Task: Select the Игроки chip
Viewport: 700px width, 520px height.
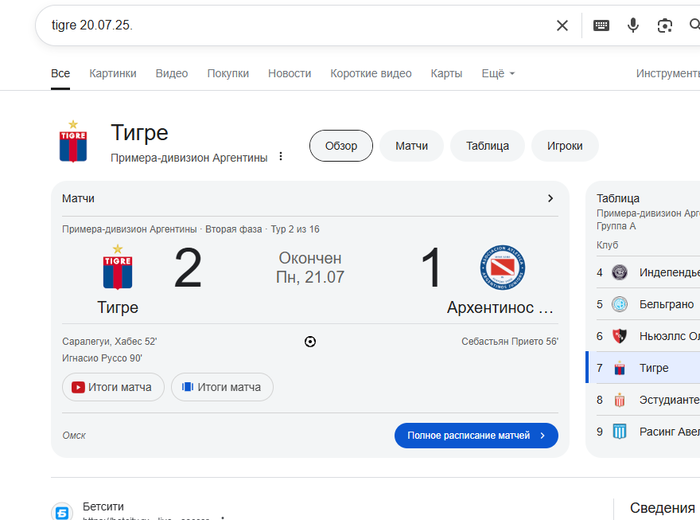Action: [x=565, y=146]
